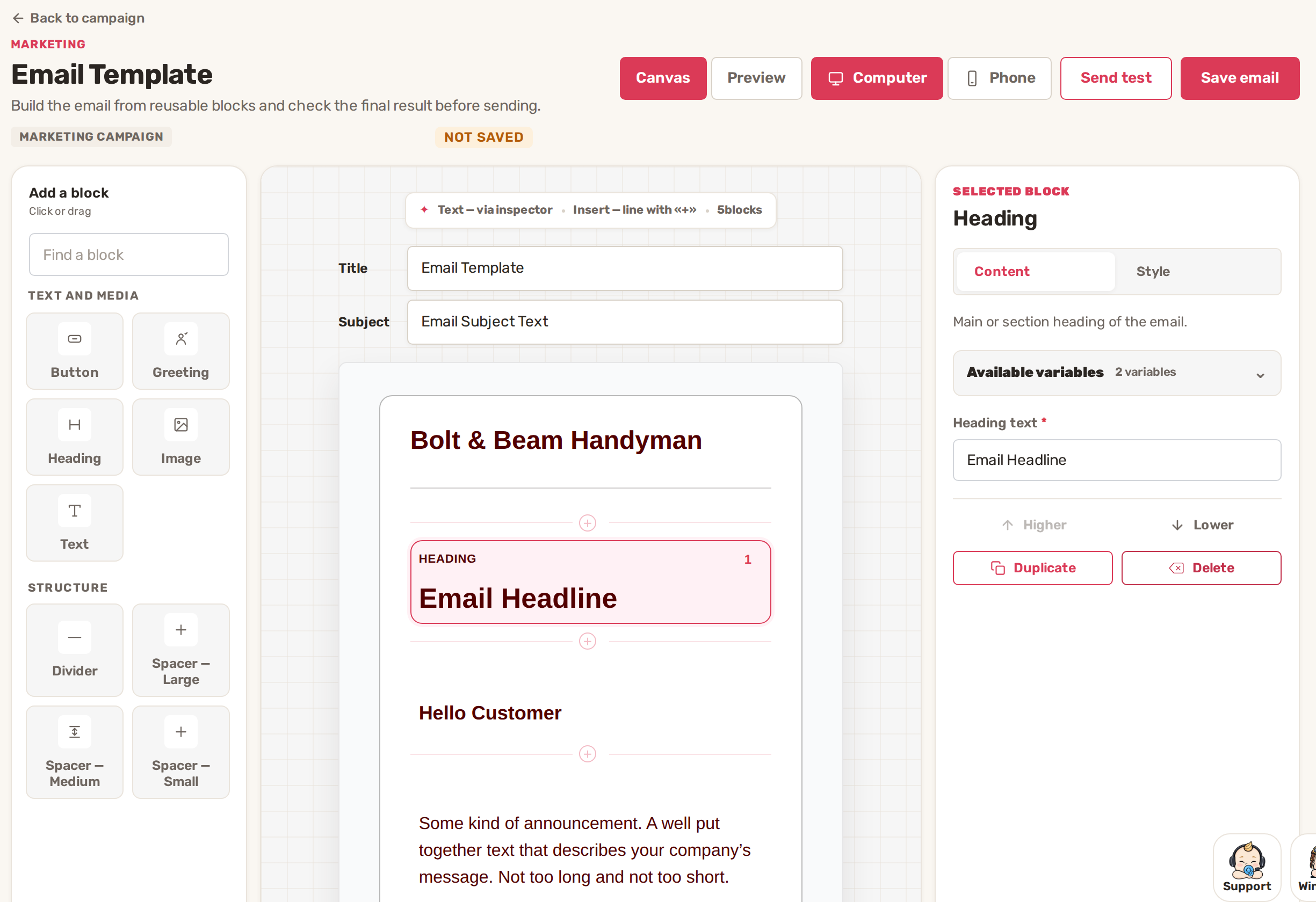The width and height of the screenshot is (1316, 902).
Task: Click the plus inserter below Email Headline block
Action: [587, 641]
